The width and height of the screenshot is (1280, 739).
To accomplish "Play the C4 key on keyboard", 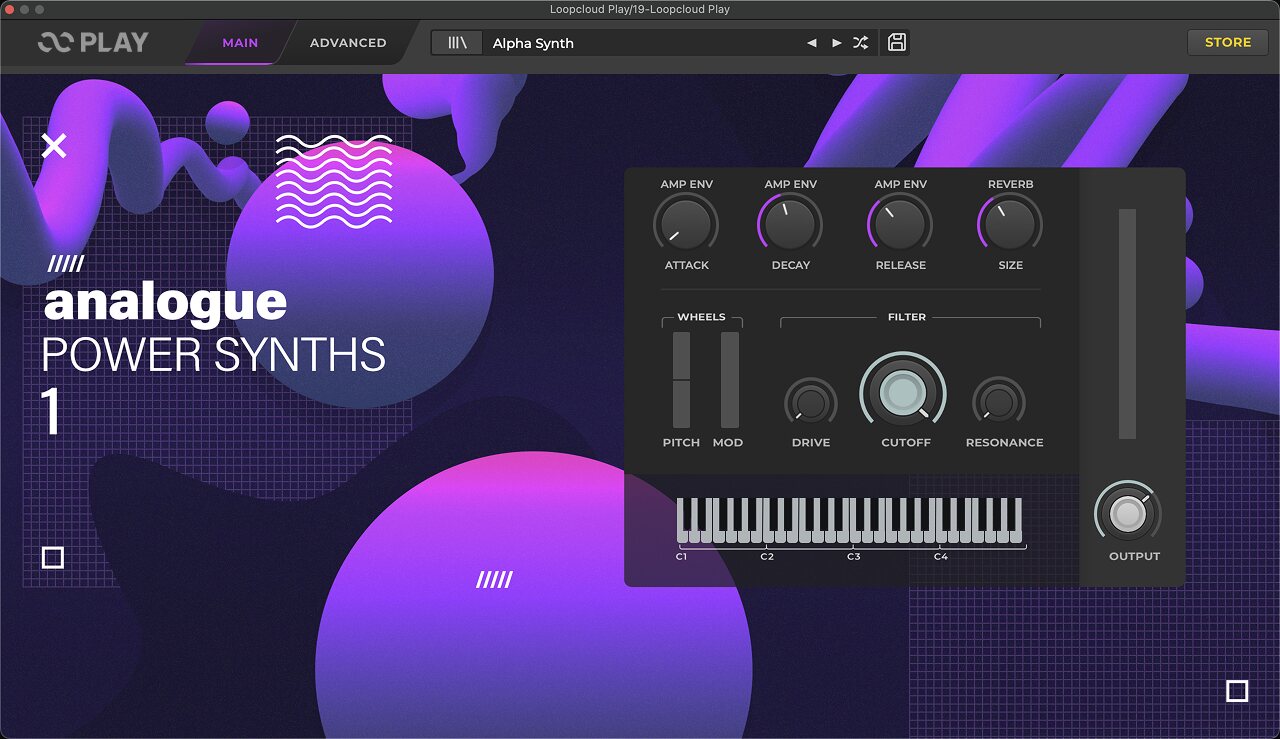I will (x=941, y=535).
